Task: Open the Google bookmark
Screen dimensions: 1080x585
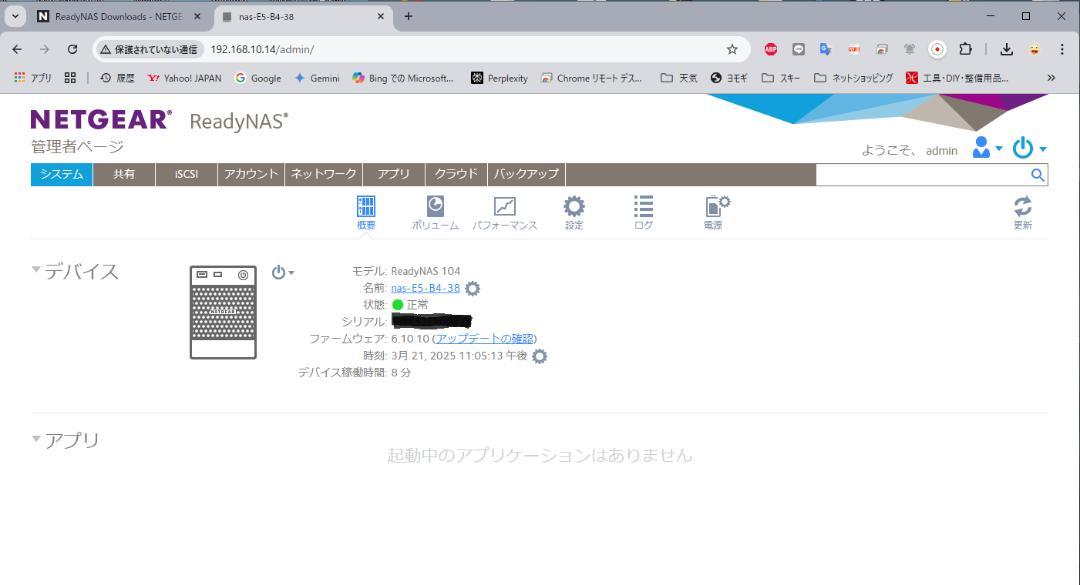Action: 258,78
